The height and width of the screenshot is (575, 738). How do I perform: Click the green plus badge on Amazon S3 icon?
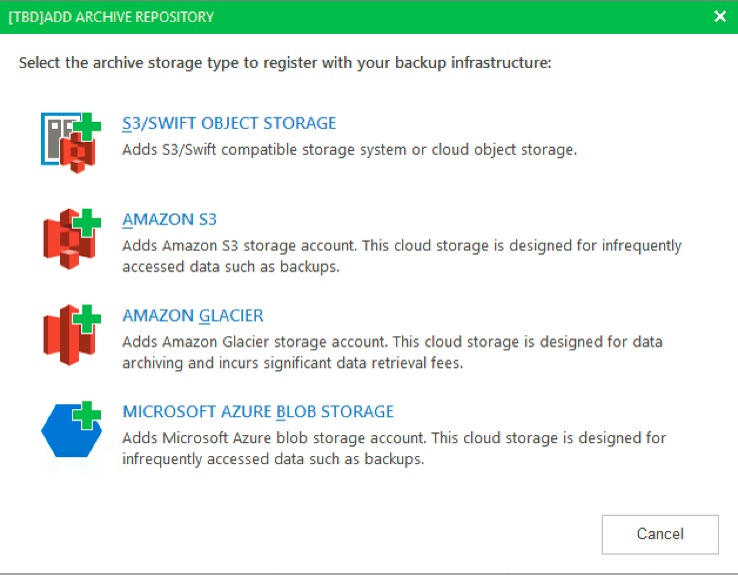[86, 222]
